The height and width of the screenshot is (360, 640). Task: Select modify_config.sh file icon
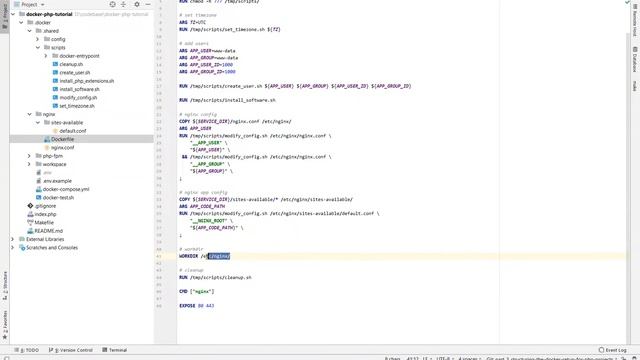[x=55, y=98]
